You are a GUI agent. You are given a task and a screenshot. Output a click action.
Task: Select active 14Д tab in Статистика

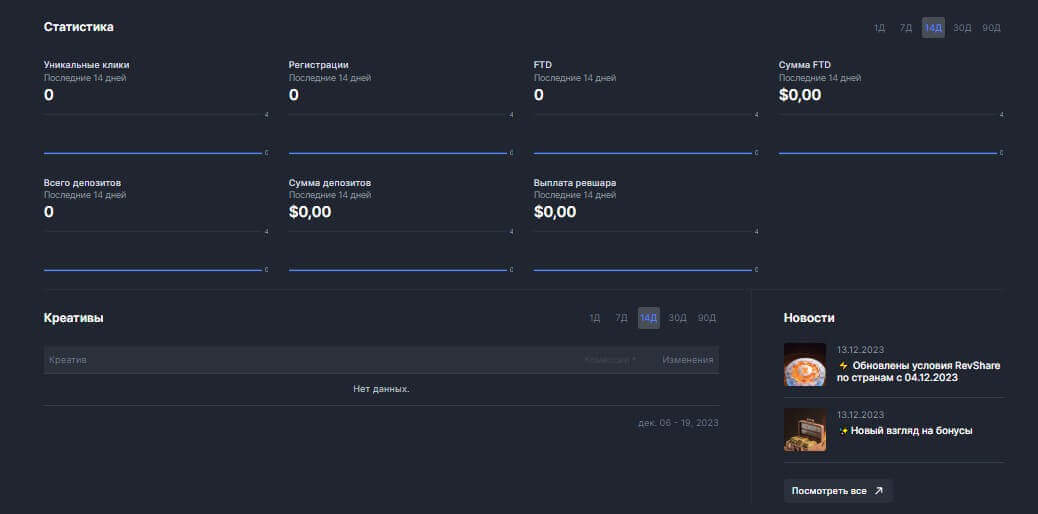pyautogui.click(x=933, y=28)
